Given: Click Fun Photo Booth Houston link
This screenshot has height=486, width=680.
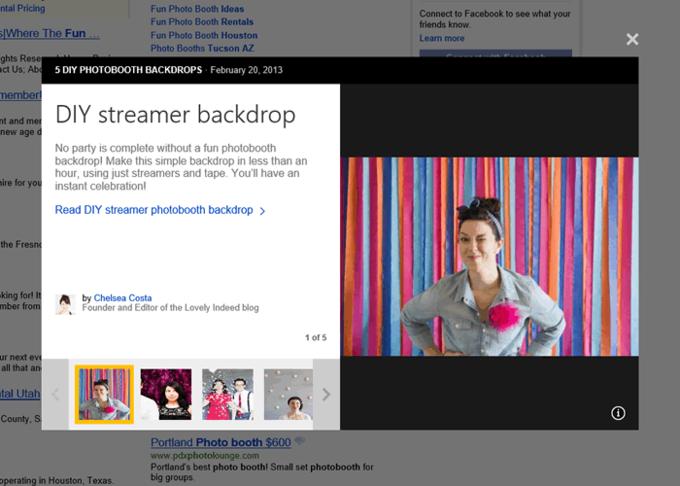Looking at the screenshot, I should pos(204,35).
